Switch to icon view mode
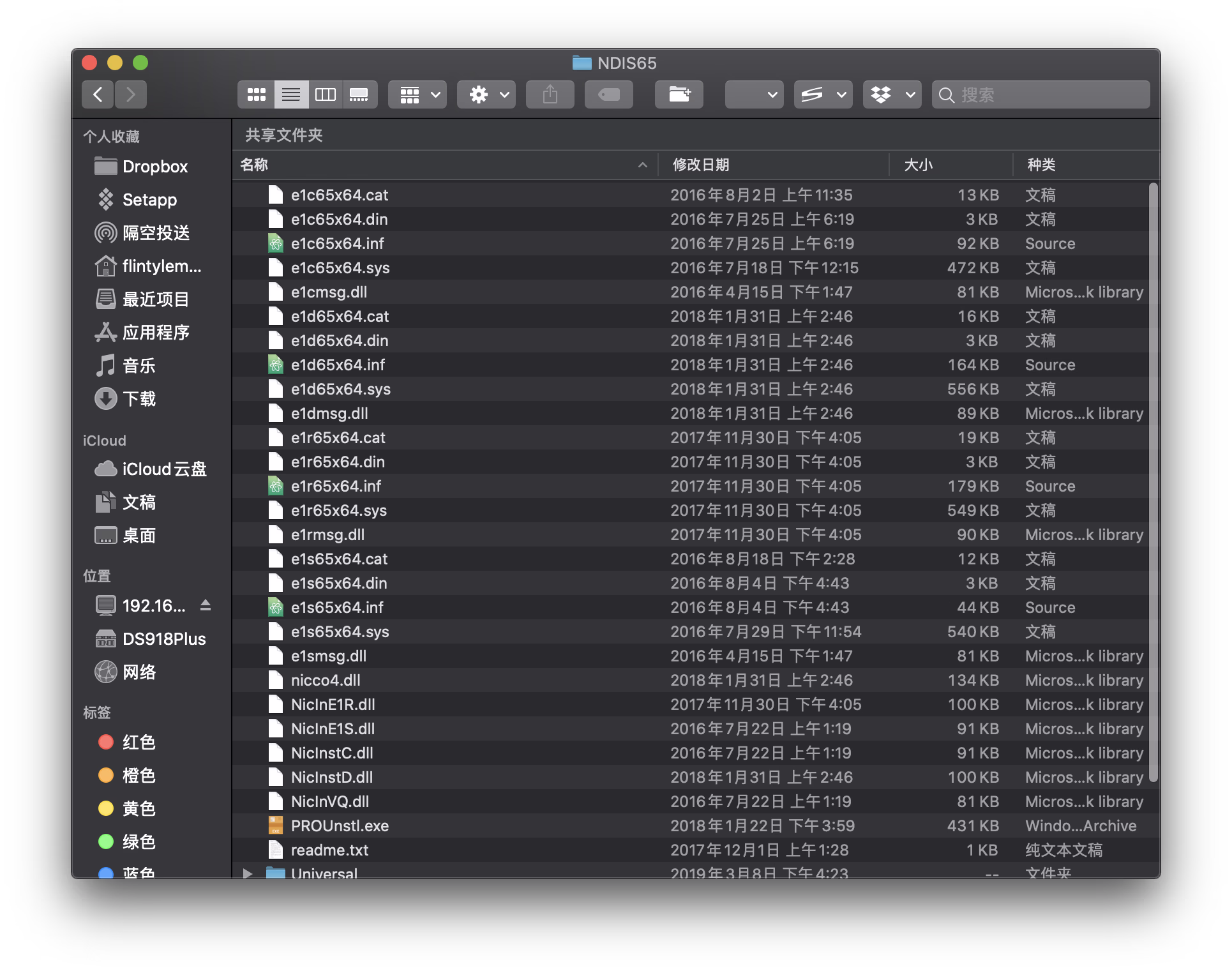The height and width of the screenshot is (973, 1232). pos(257,94)
